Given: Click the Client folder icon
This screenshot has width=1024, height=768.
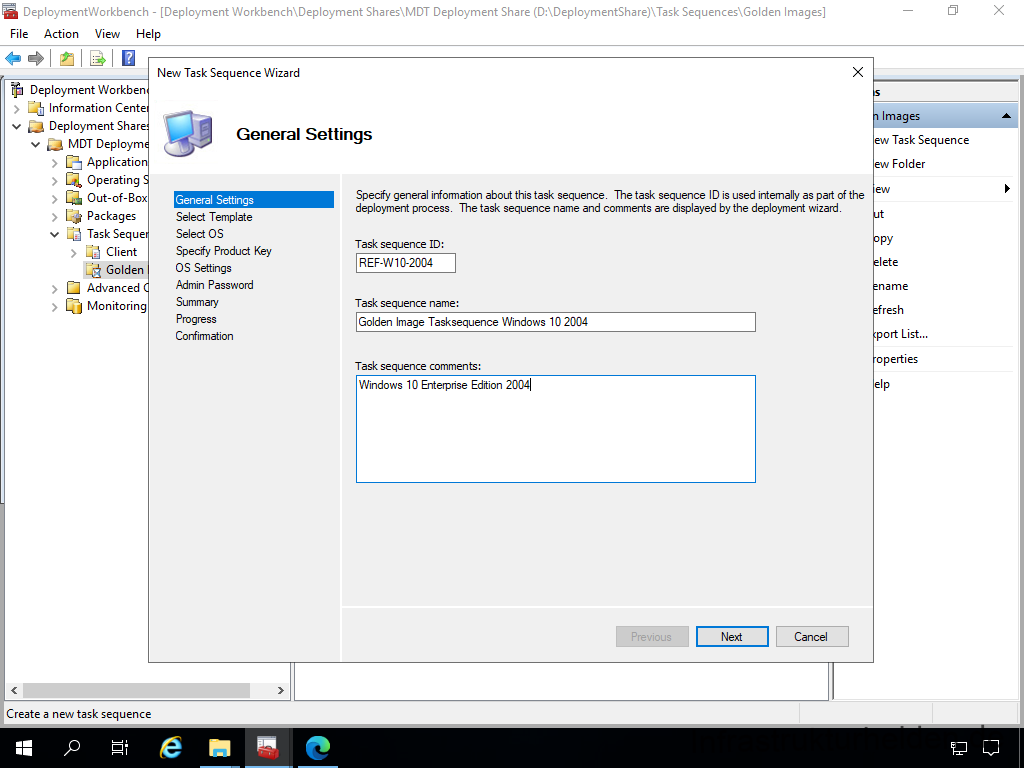Looking at the screenshot, I should point(93,252).
